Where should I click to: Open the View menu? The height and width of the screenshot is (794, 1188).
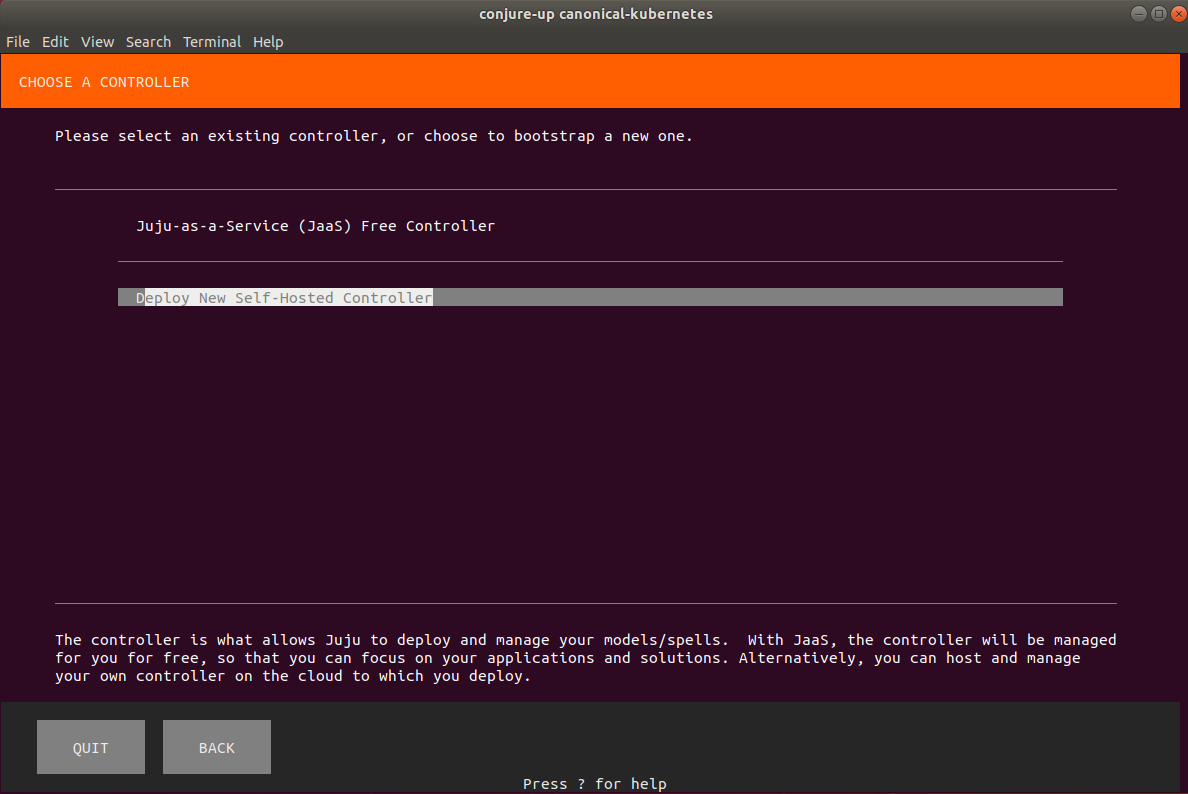[x=97, y=42]
